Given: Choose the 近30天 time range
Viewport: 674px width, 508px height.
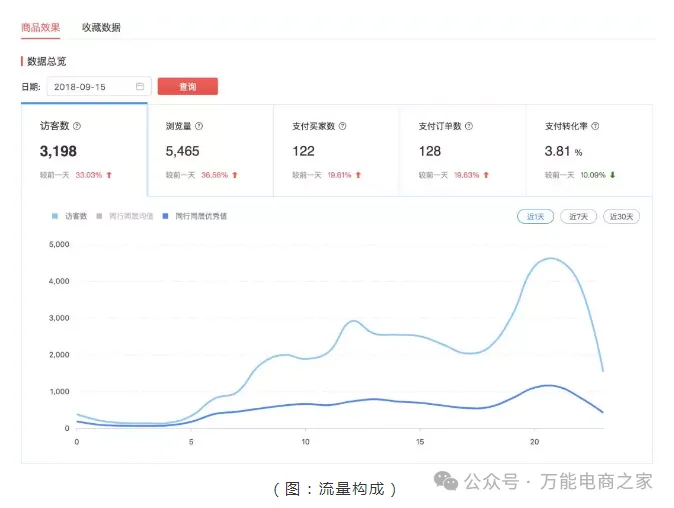Looking at the screenshot, I should (621, 217).
